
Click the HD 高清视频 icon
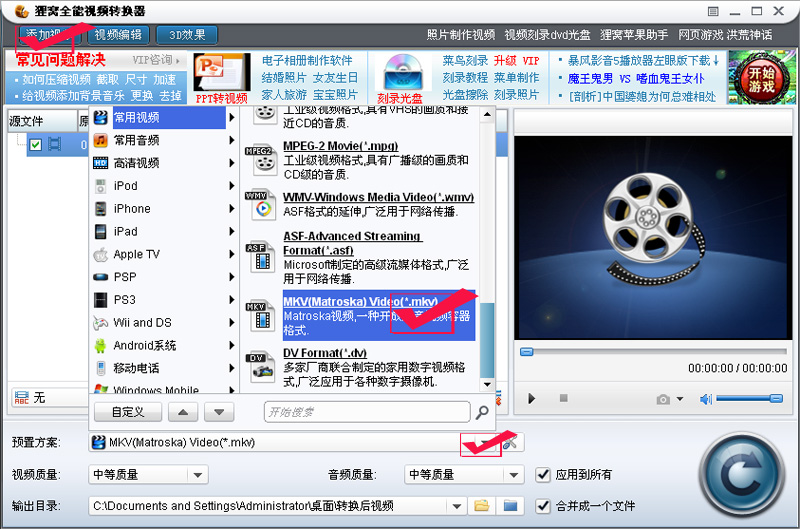click(x=101, y=163)
